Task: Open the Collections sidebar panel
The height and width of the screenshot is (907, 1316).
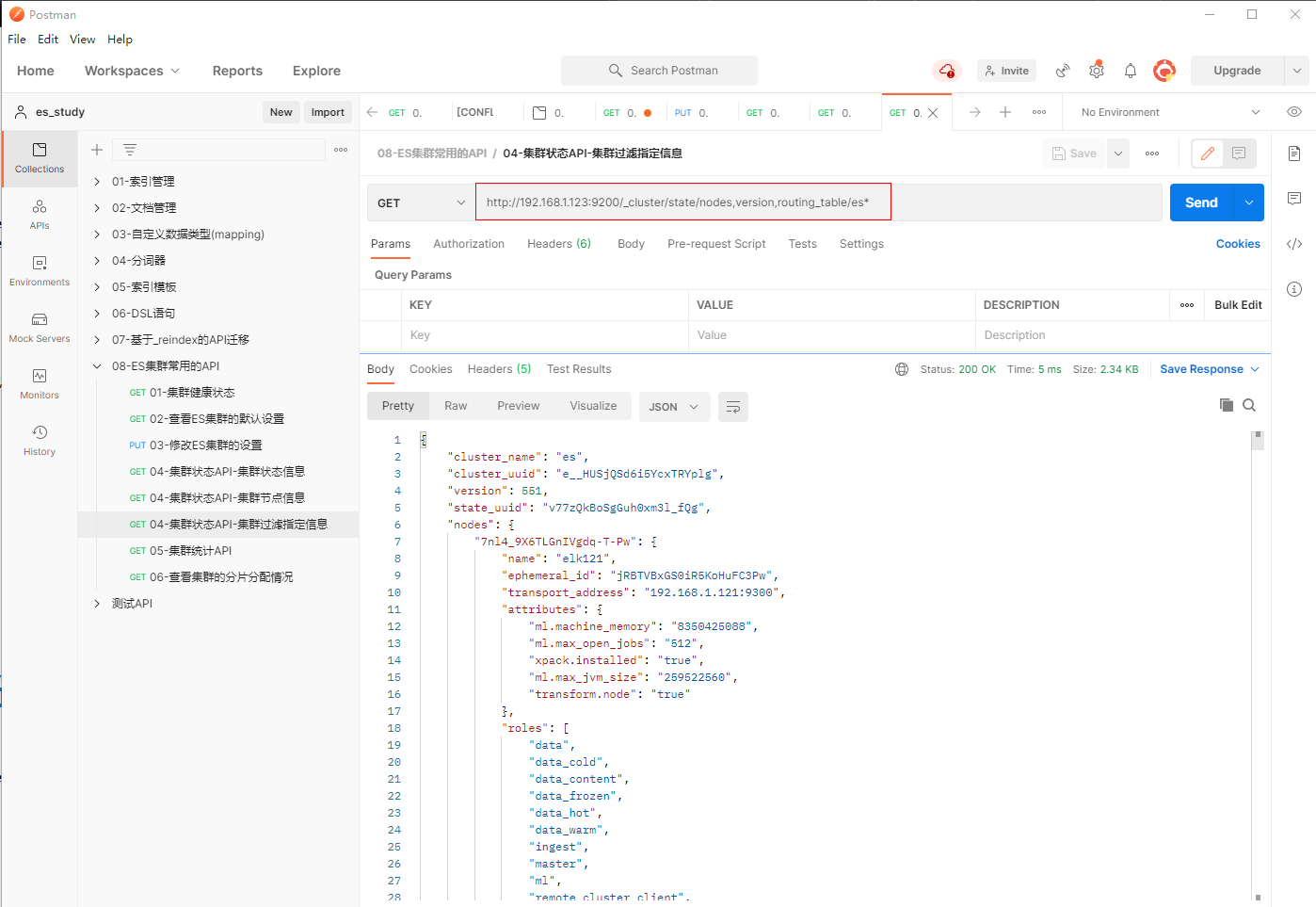Action: (x=40, y=157)
